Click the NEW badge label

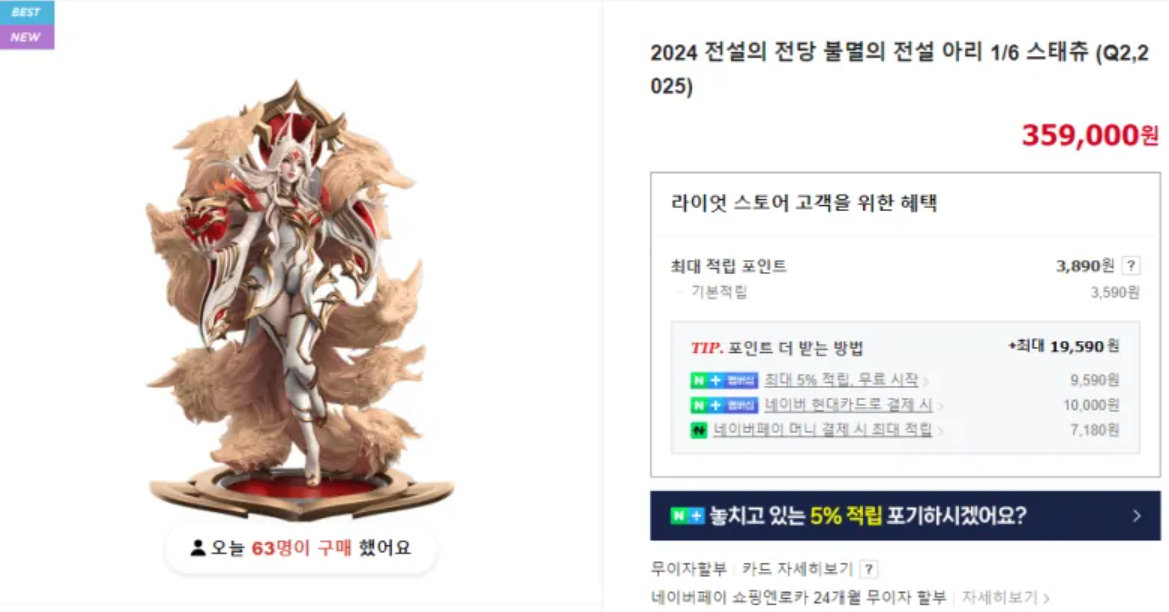point(27,37)
